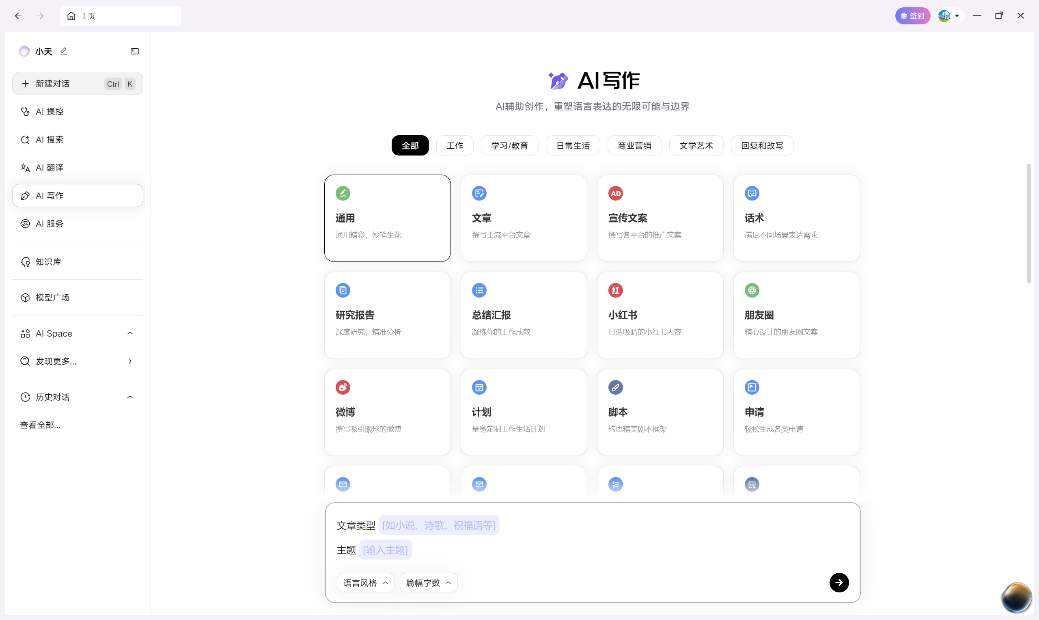Collapse the sidebar using the panel icon
The image size is (1039, 620).
[135, 51]
